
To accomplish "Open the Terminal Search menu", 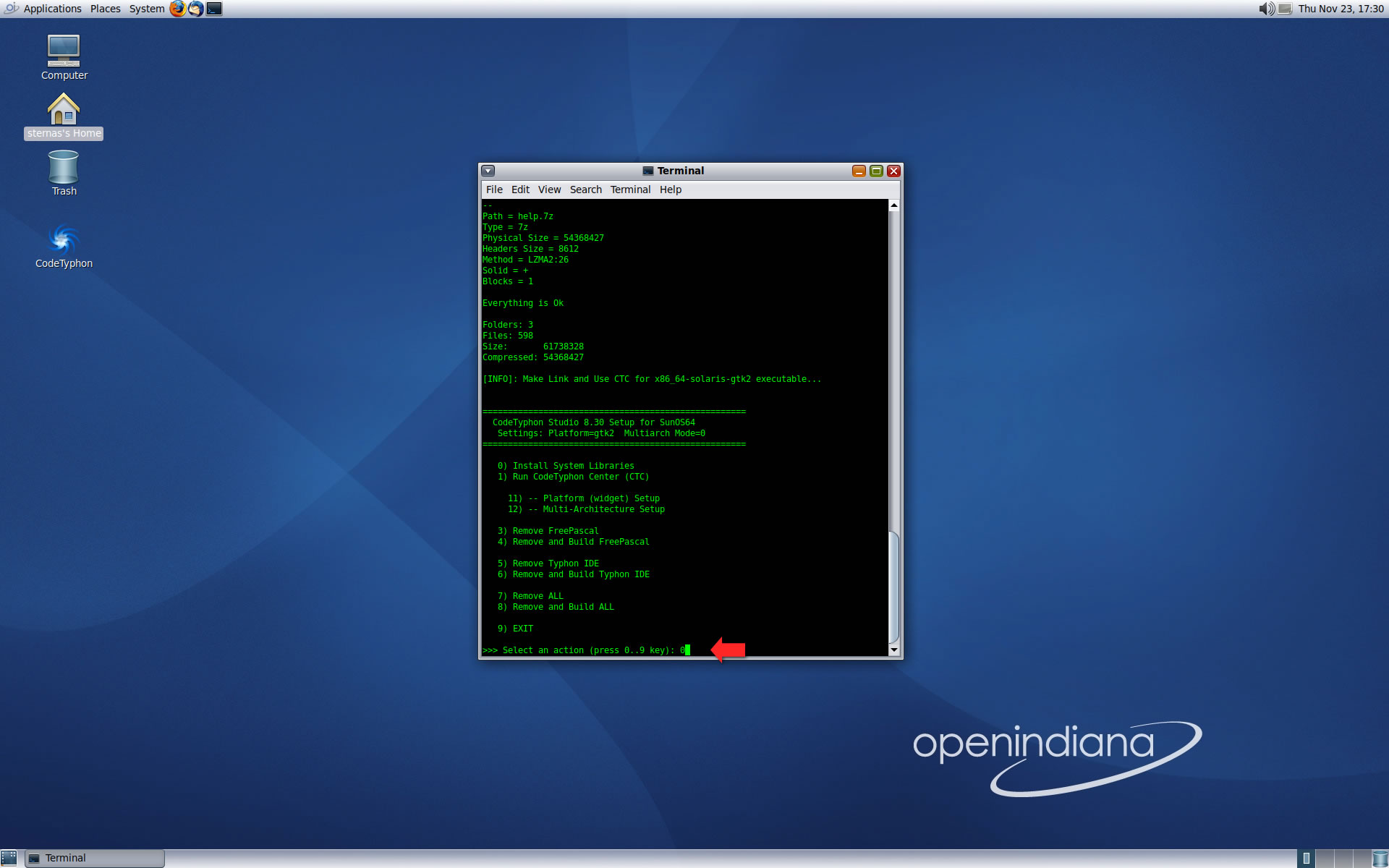I will [585, 190].
